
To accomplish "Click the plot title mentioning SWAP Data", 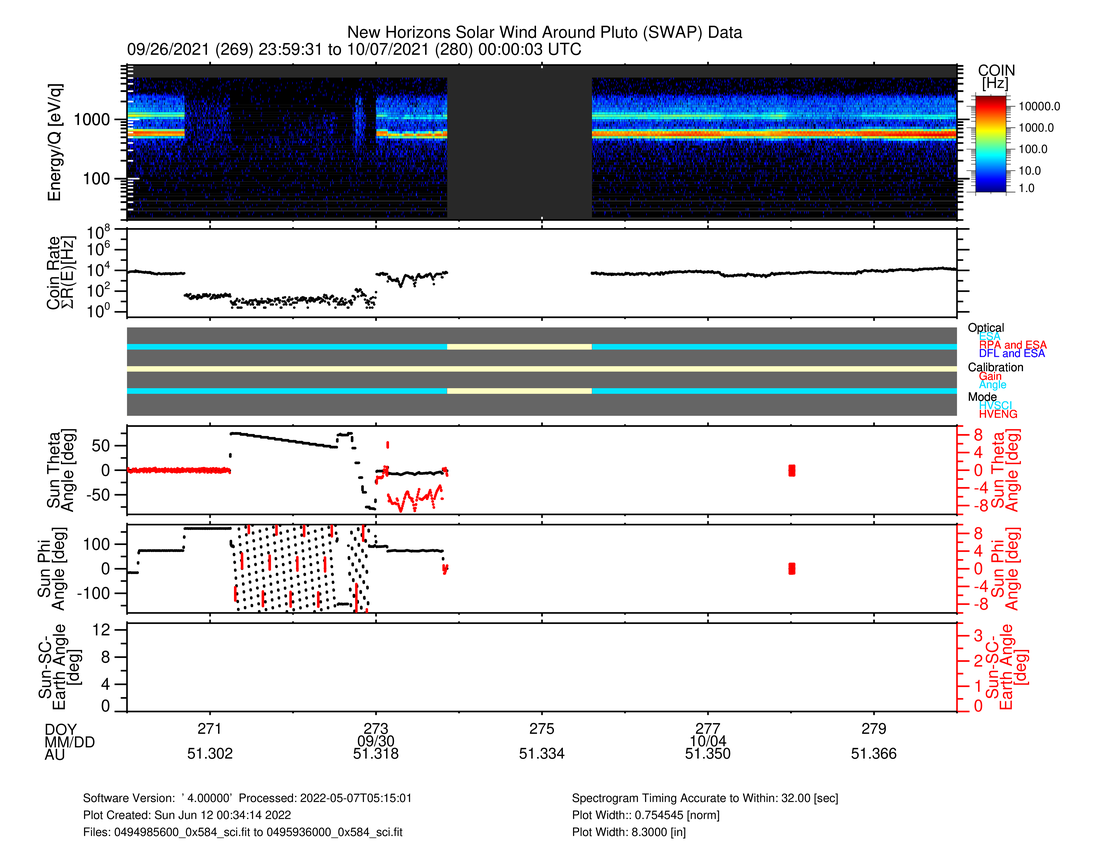I will point(544,33).
